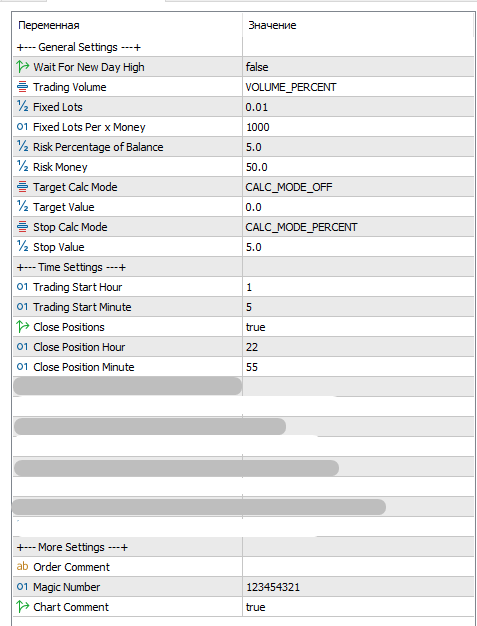Image resolution: width=477 pixels, height=626 pixels.
Task: Toggle the Close Positions true value
Action: point(358,327)
